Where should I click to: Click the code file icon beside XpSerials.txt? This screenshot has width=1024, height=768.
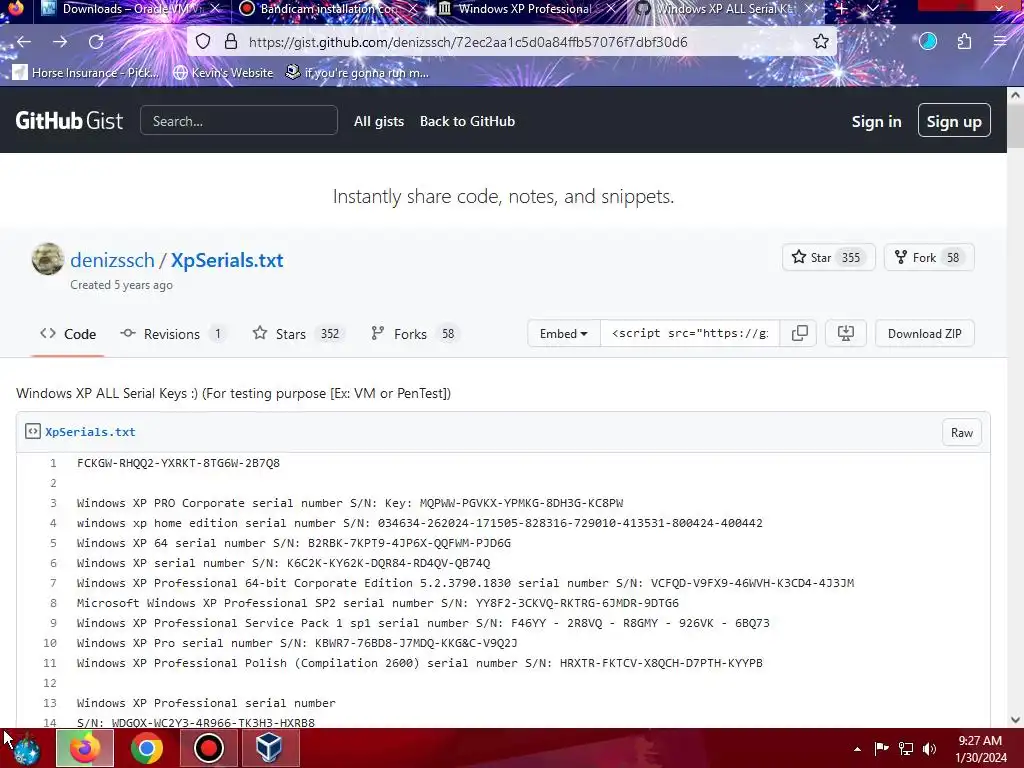coord(33,431)
